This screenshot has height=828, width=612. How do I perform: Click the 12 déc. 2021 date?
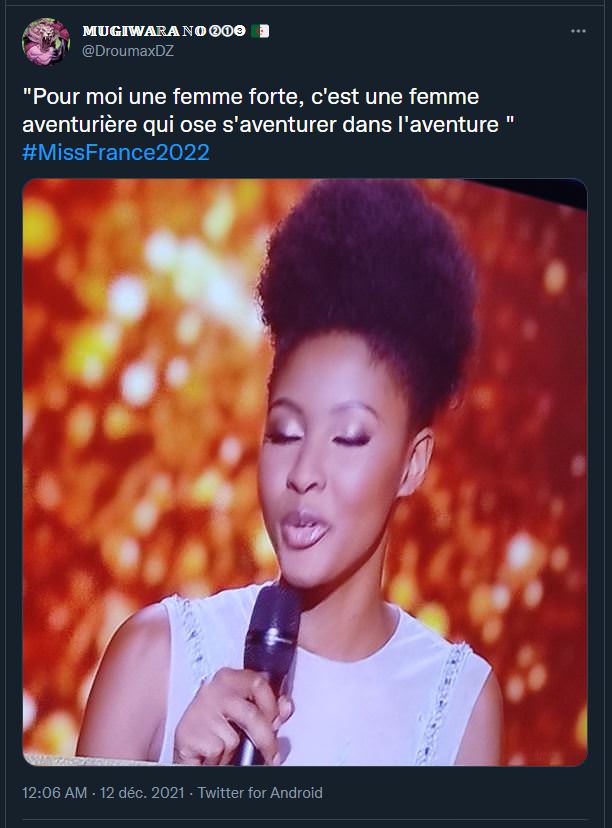click(142, 793)
